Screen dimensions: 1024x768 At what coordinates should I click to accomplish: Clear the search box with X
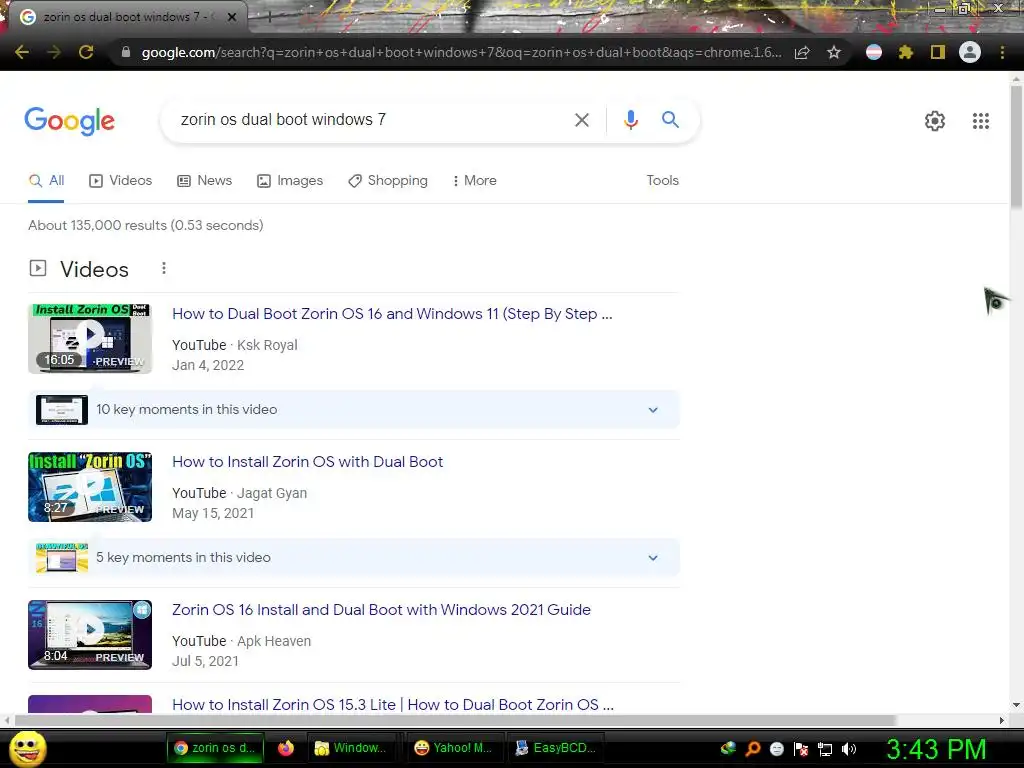[581, 120]
